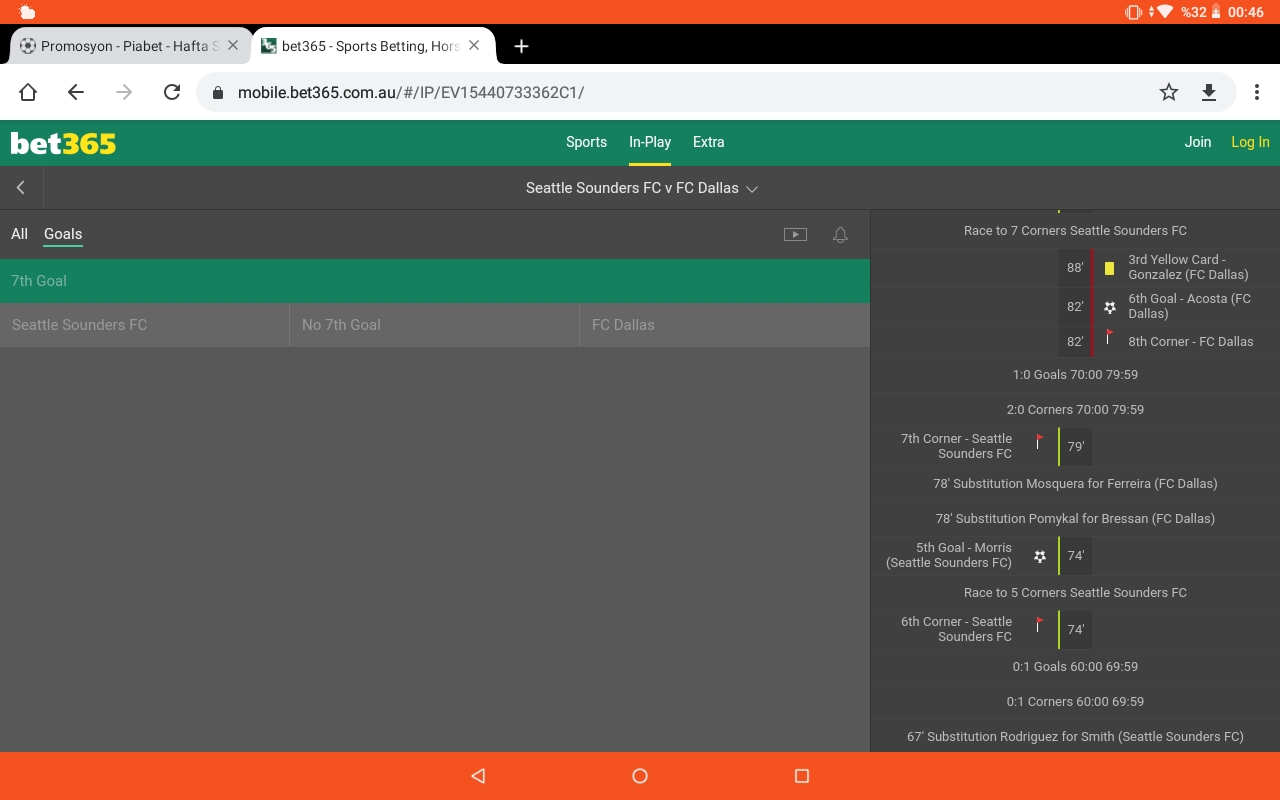Viewport: 1280px width, 800px height.
Task: Click the 6th Goal Acosta ball icon
Action: [1109, 307]
